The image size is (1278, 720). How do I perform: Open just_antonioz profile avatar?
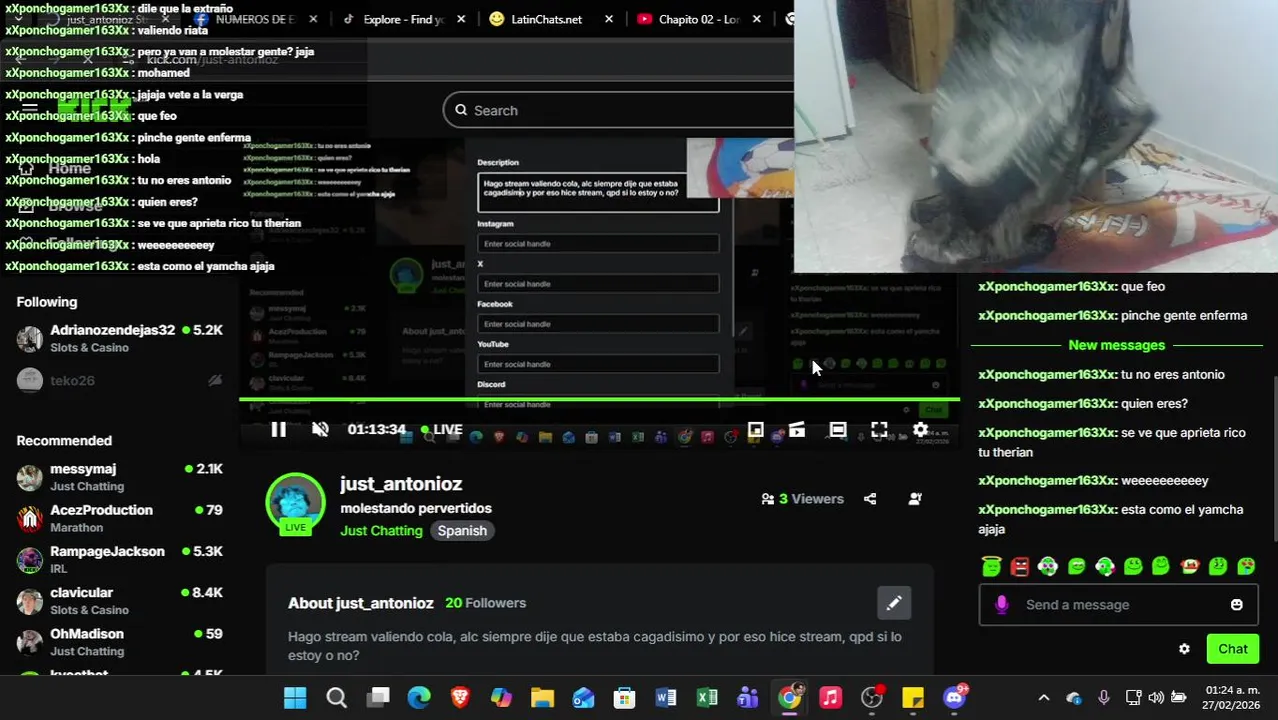point(295,503)
